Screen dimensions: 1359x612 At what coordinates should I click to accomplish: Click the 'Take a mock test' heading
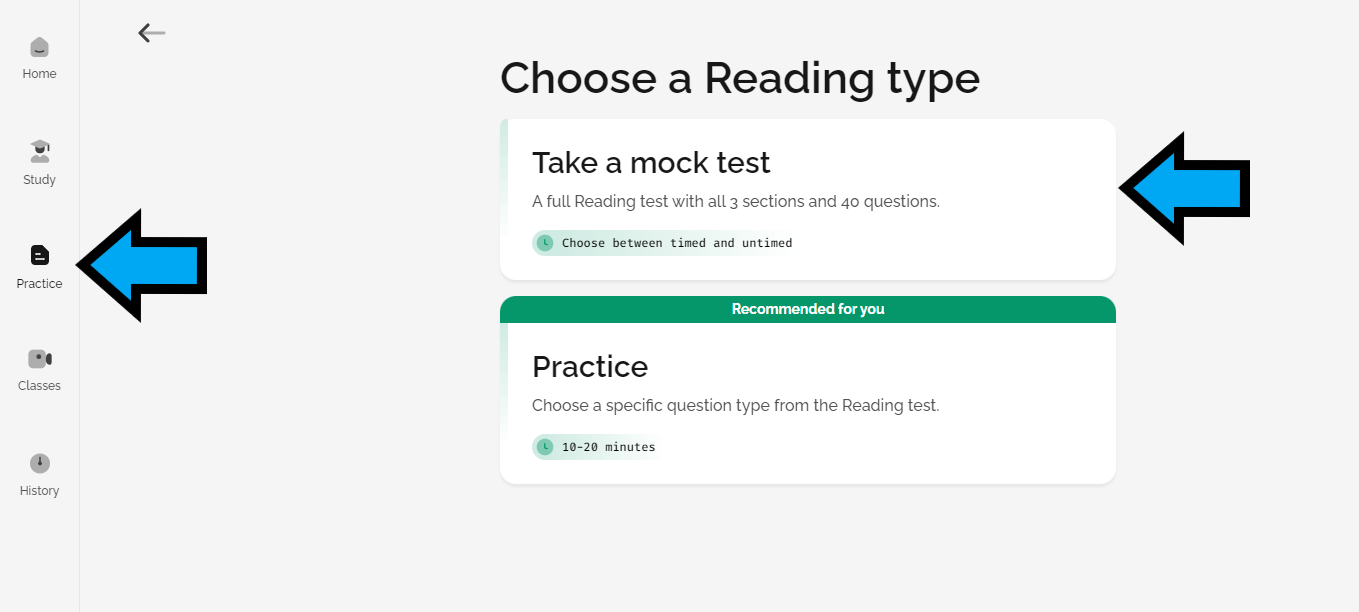click(651, 162)
